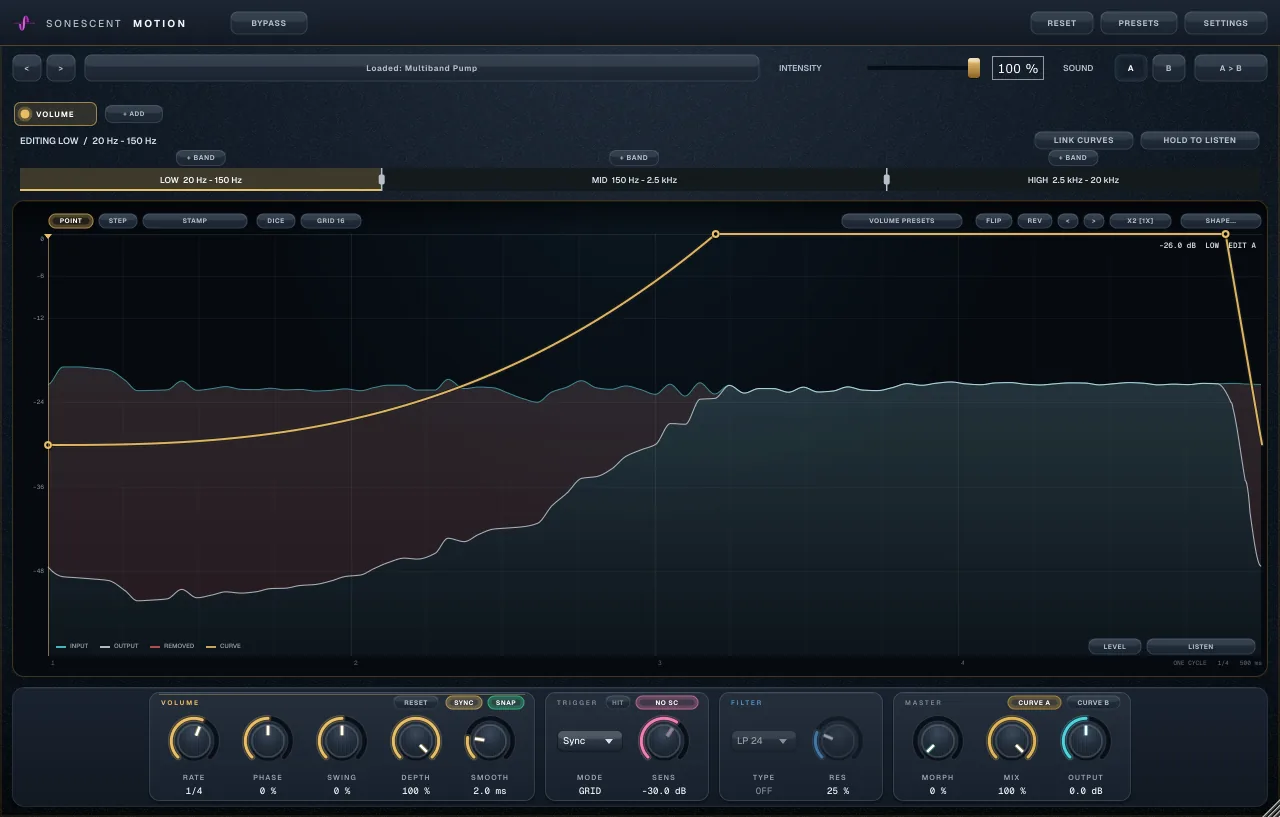
Task: Toggle SNAP in the Volume panel
Action: tap(506, 703)
